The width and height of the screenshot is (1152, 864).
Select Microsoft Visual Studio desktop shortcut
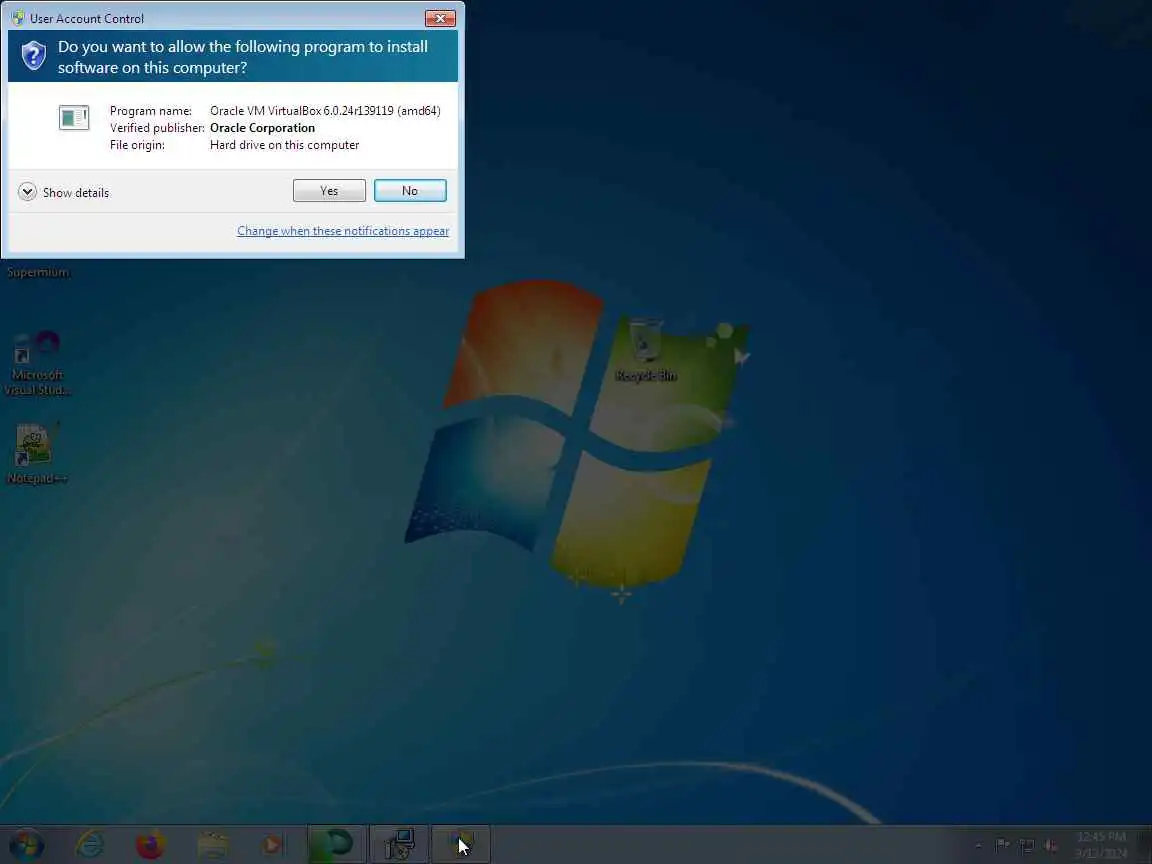click(37, 363)
